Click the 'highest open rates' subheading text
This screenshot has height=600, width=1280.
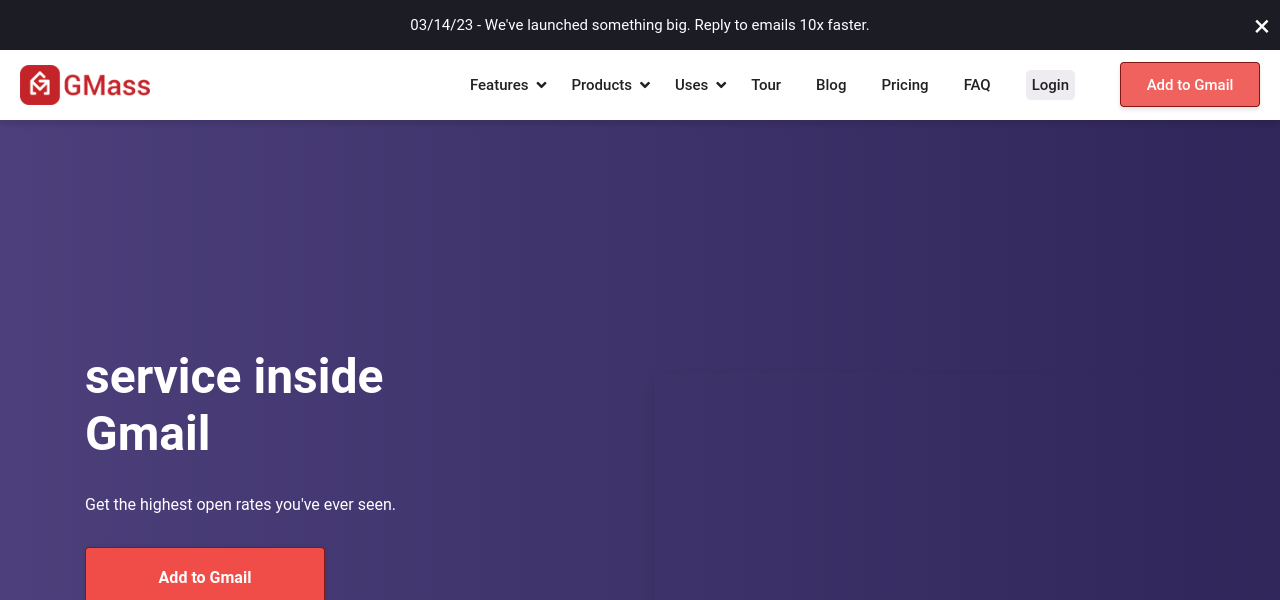point(240,505)
